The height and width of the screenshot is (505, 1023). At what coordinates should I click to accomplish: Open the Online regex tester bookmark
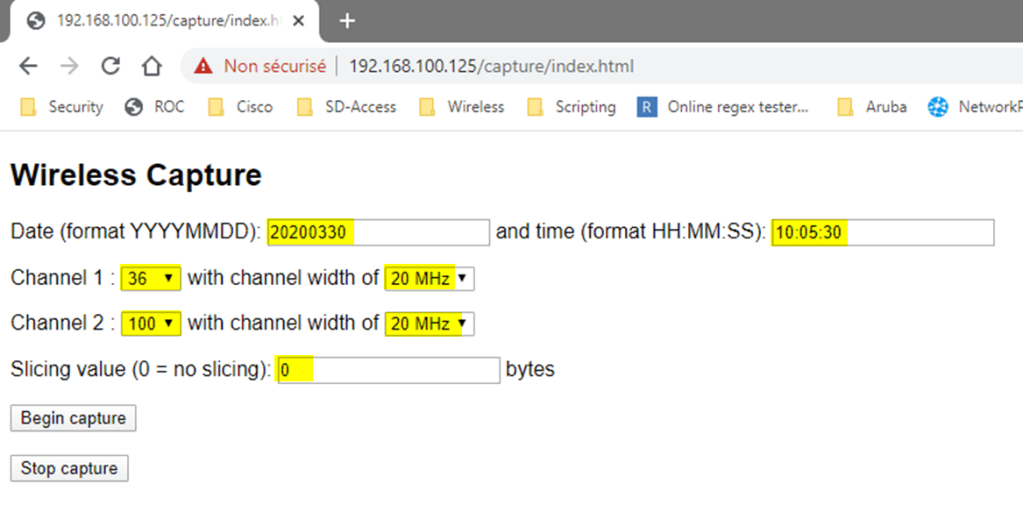tap(723, 107)
